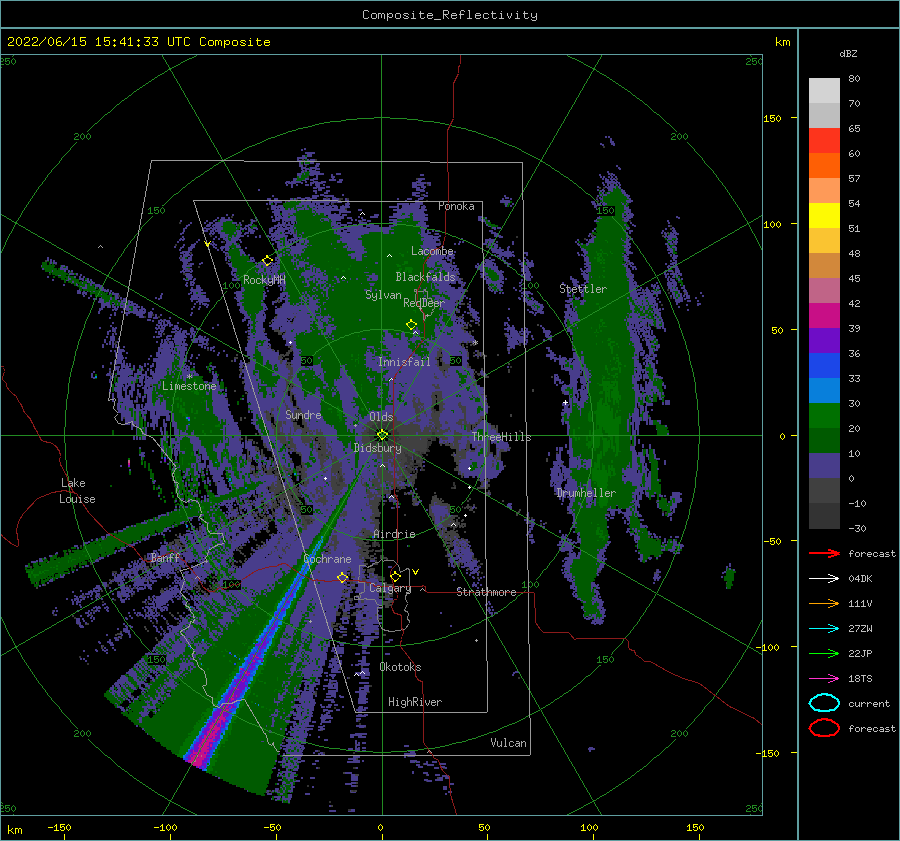Click the Didsbury label
The width and height of the screenshot is (900, 841).
(378, 448)
